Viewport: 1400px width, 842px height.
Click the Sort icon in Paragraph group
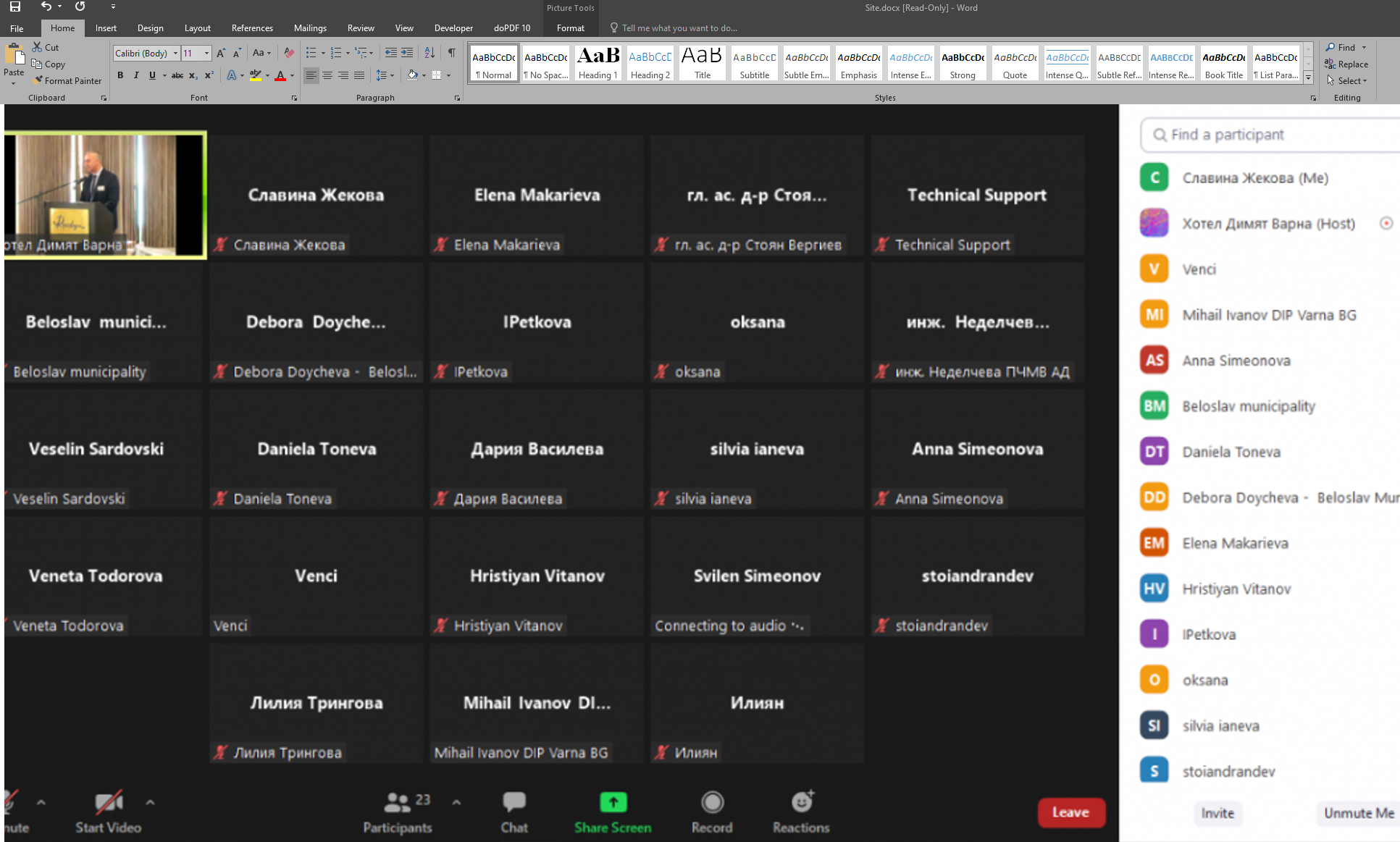click(429, 53)
